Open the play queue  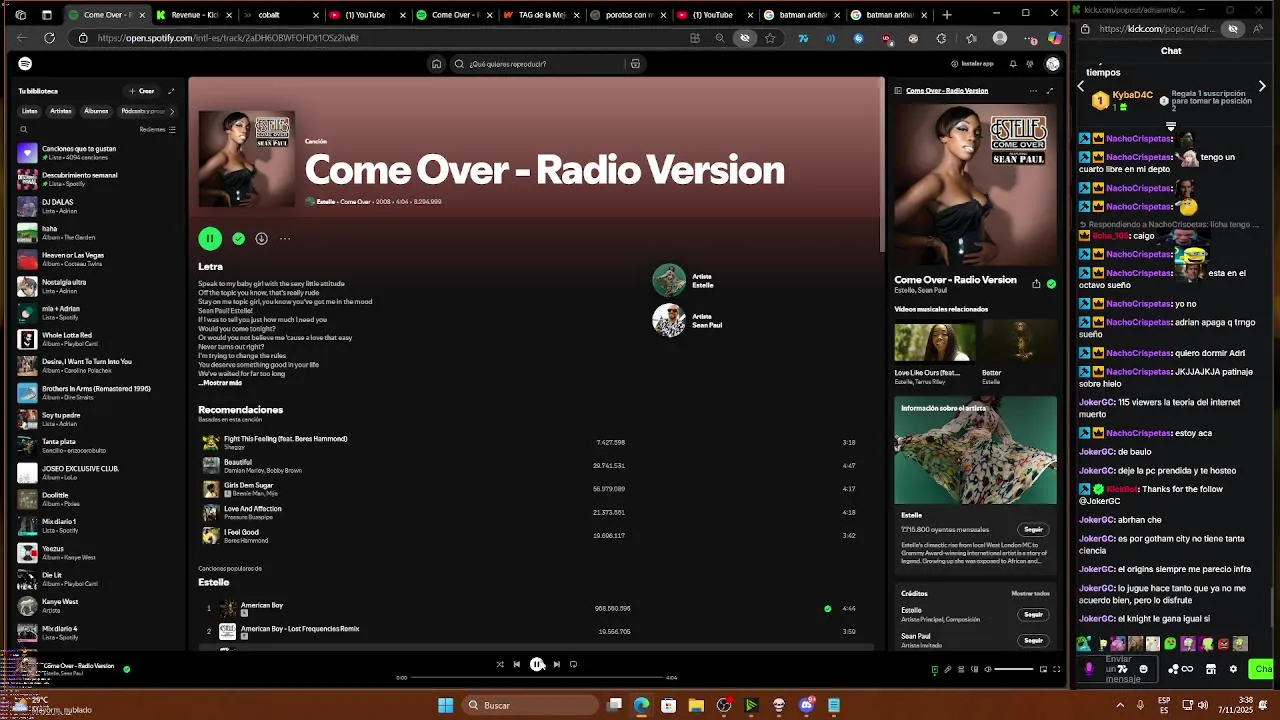961,669
